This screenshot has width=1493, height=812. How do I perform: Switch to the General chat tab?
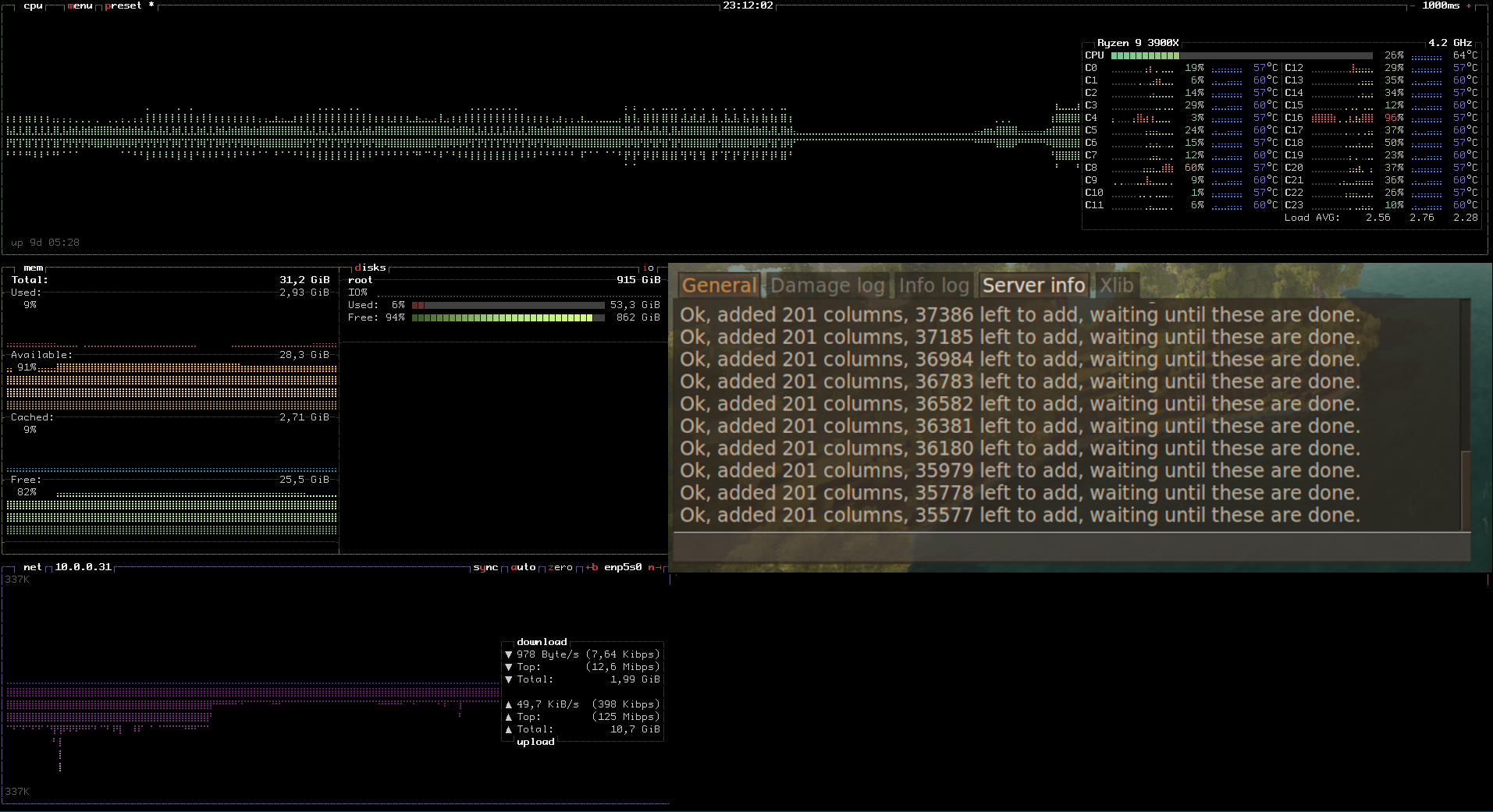[x=719, y=285]
